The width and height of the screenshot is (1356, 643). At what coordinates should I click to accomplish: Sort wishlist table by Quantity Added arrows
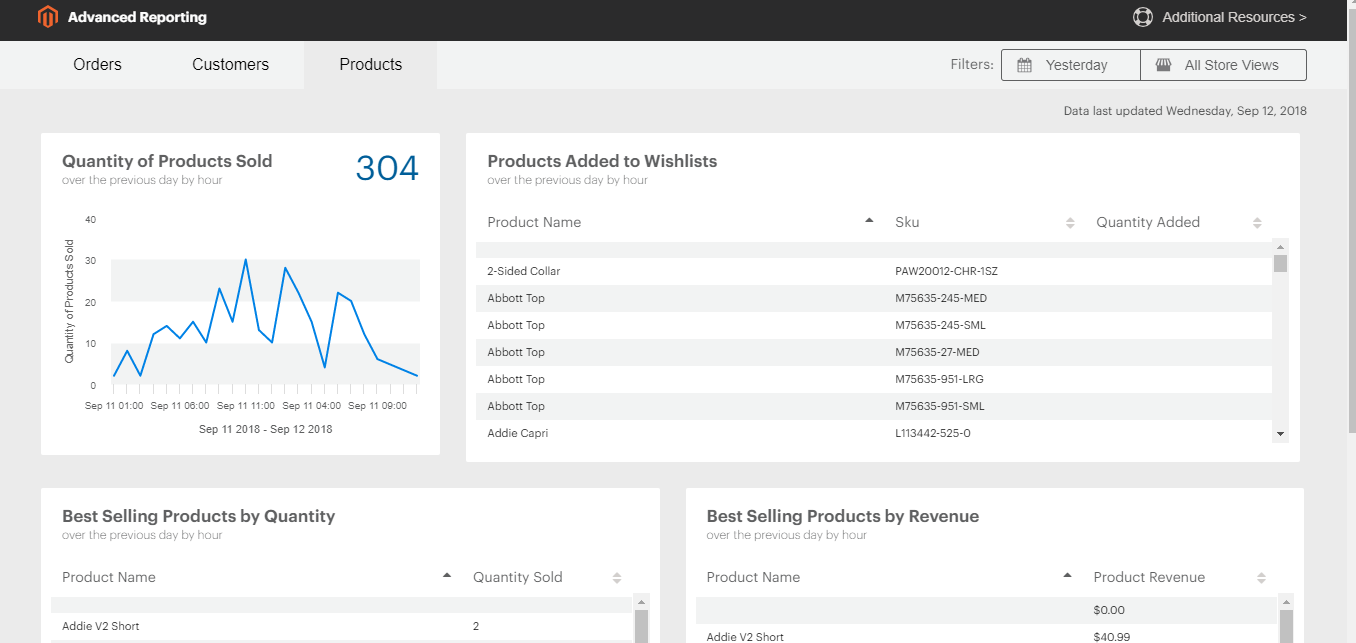1257,223
